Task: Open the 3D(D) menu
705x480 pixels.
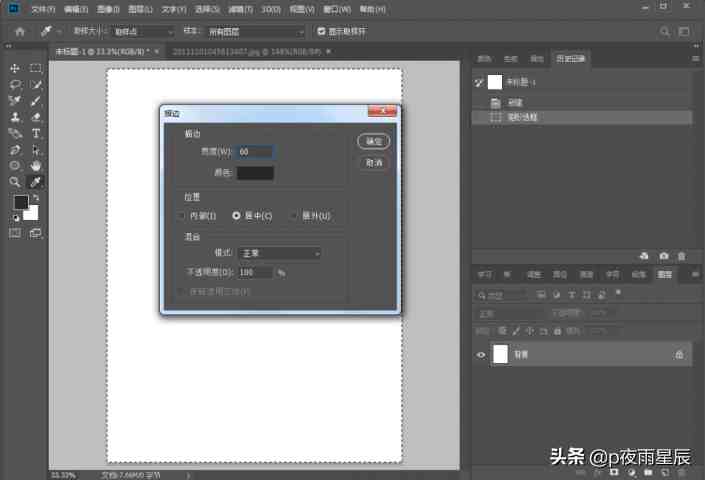Action: click(271, 9)
